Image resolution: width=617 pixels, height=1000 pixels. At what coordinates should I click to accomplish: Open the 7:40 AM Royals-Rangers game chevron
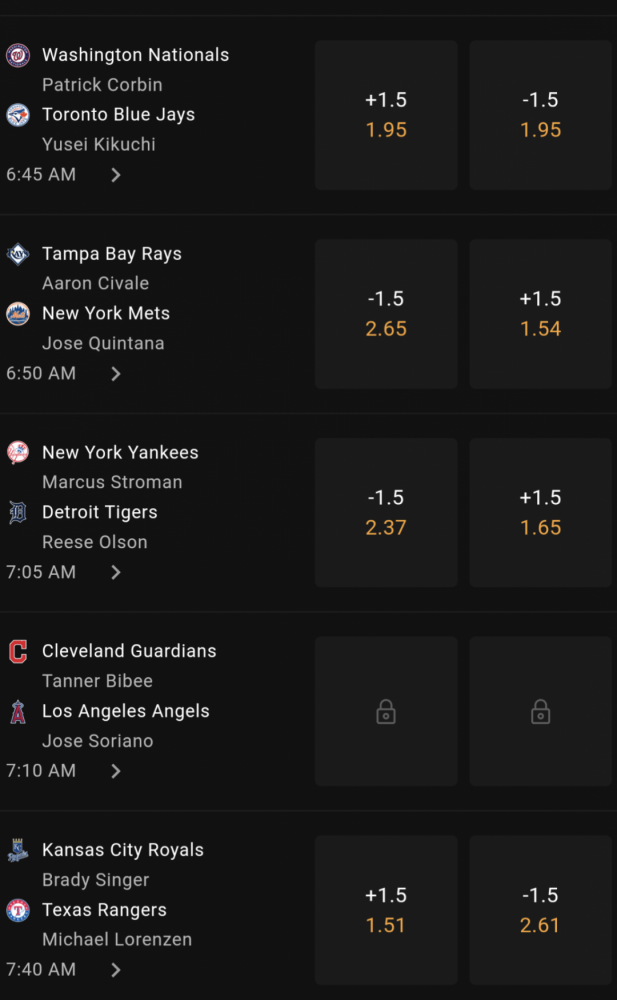tap(115, 970)
